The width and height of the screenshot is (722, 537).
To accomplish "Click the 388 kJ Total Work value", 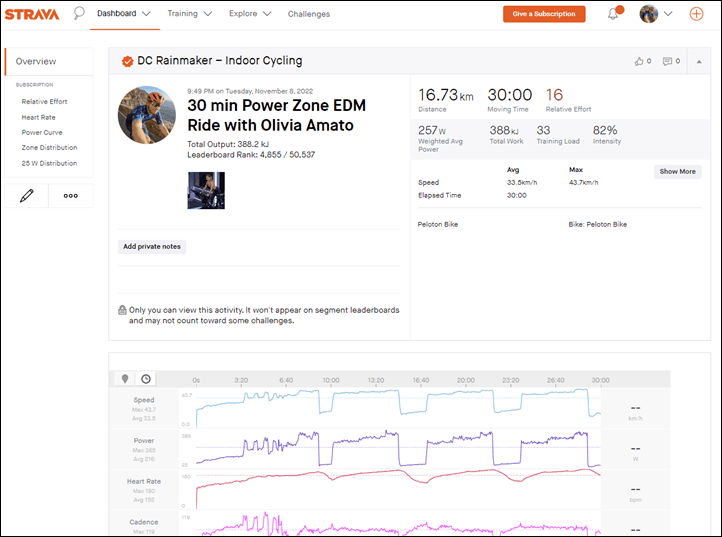I will pos(504,130).
